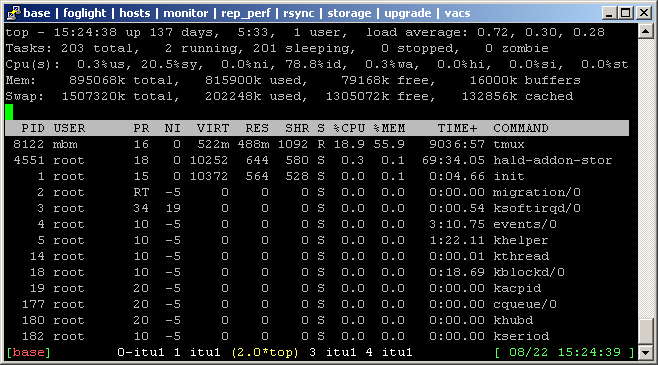Click the [base] session label

pyautogui.click(x=29, y=352)
